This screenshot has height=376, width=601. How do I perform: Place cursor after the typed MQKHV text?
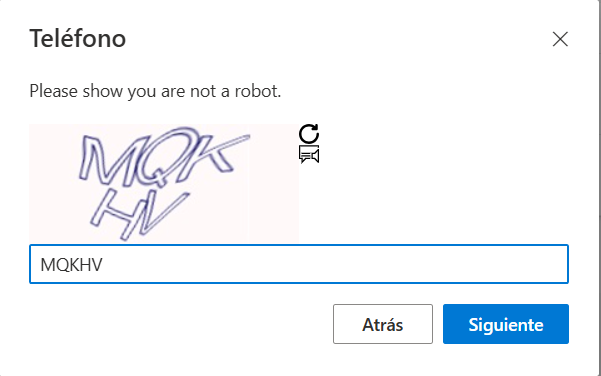[x=103, y=264]
